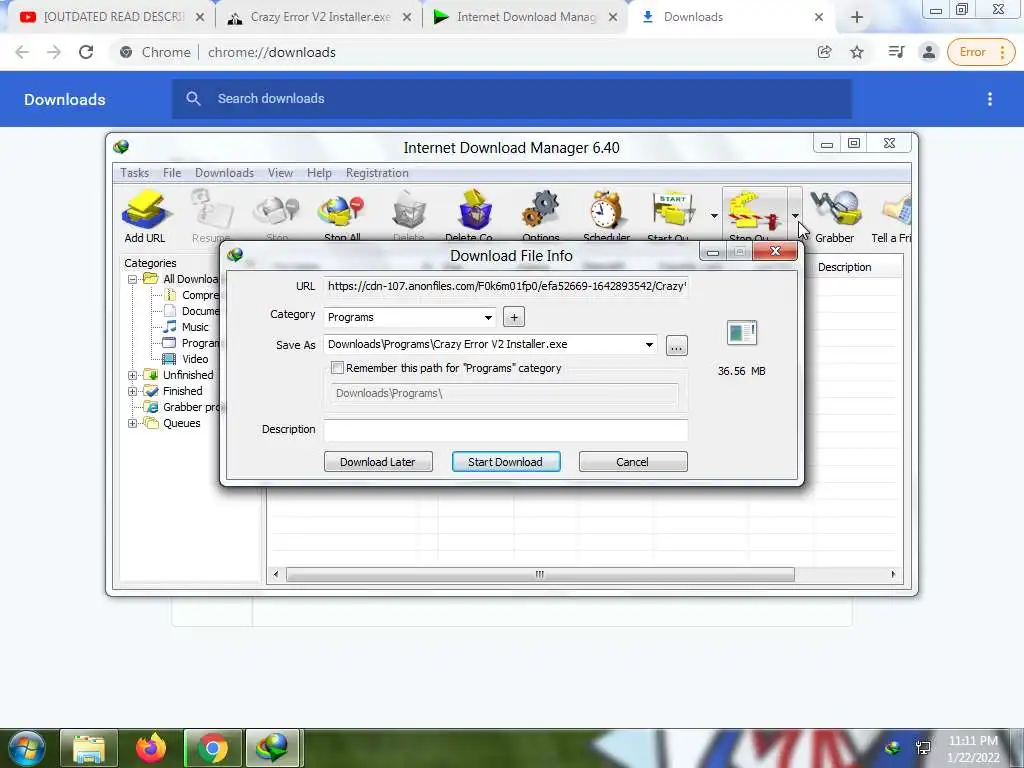
Task: Open the Help menu in IDM
Action: point(319,173)
